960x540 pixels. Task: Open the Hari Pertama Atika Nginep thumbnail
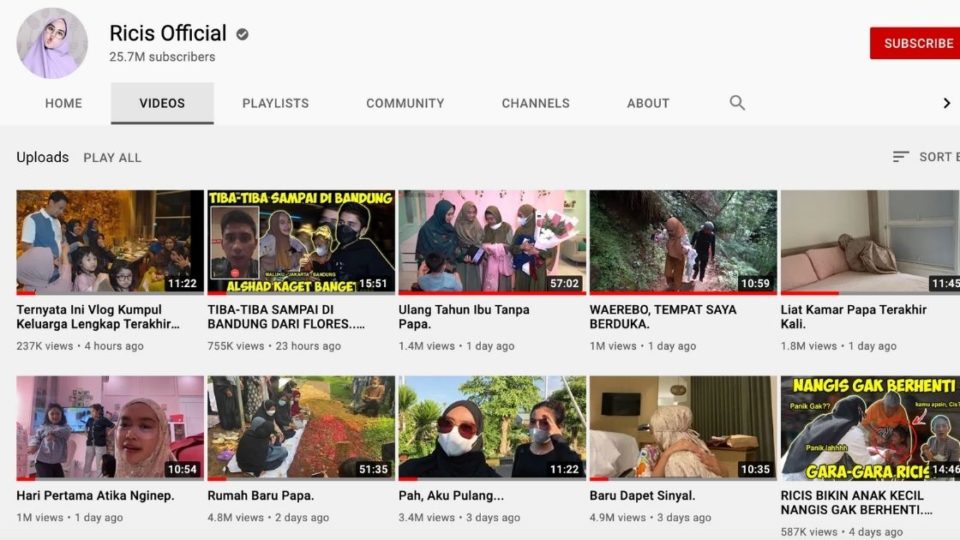pyautogui.click(x=110, y=428)
